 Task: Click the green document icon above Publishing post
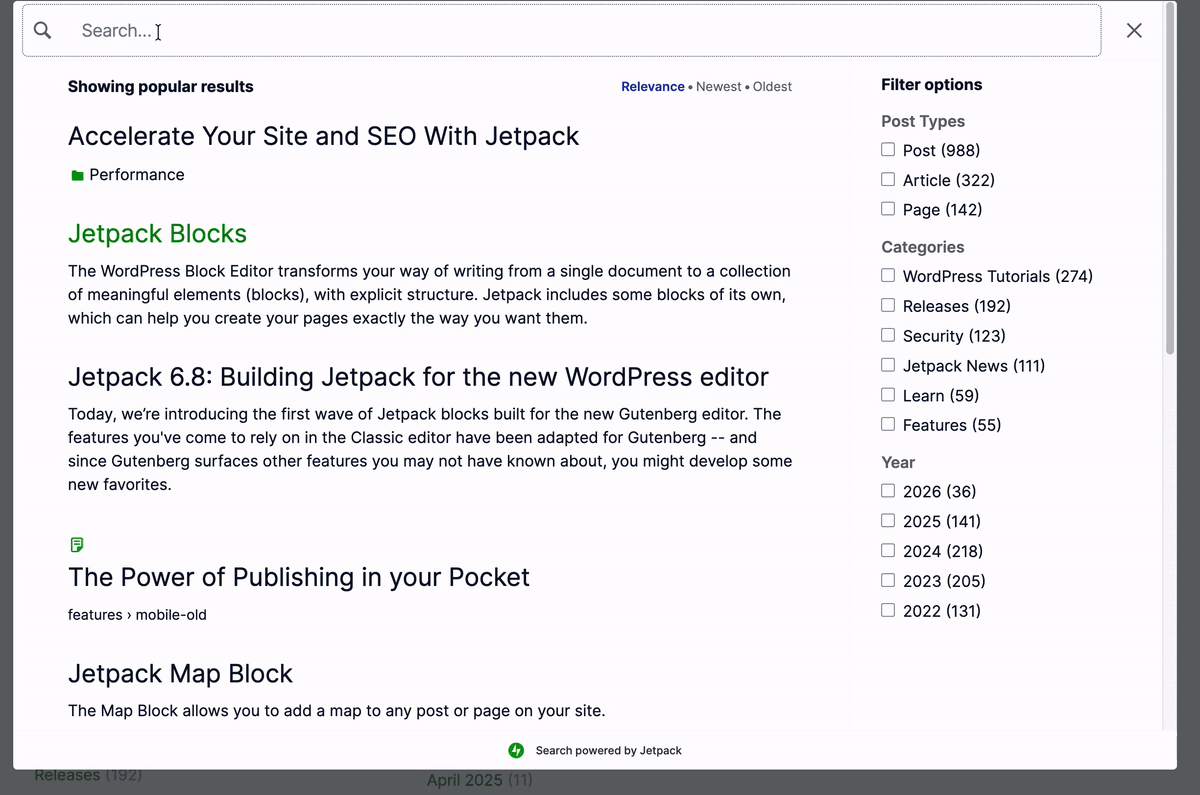pos(77,545)
